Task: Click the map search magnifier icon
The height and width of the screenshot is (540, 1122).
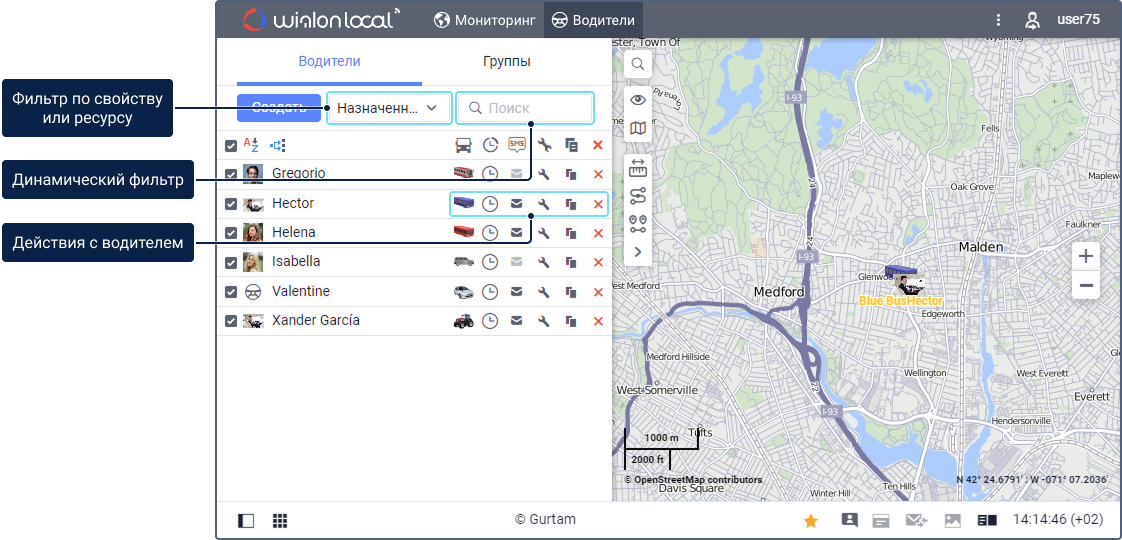Action: 637,64
